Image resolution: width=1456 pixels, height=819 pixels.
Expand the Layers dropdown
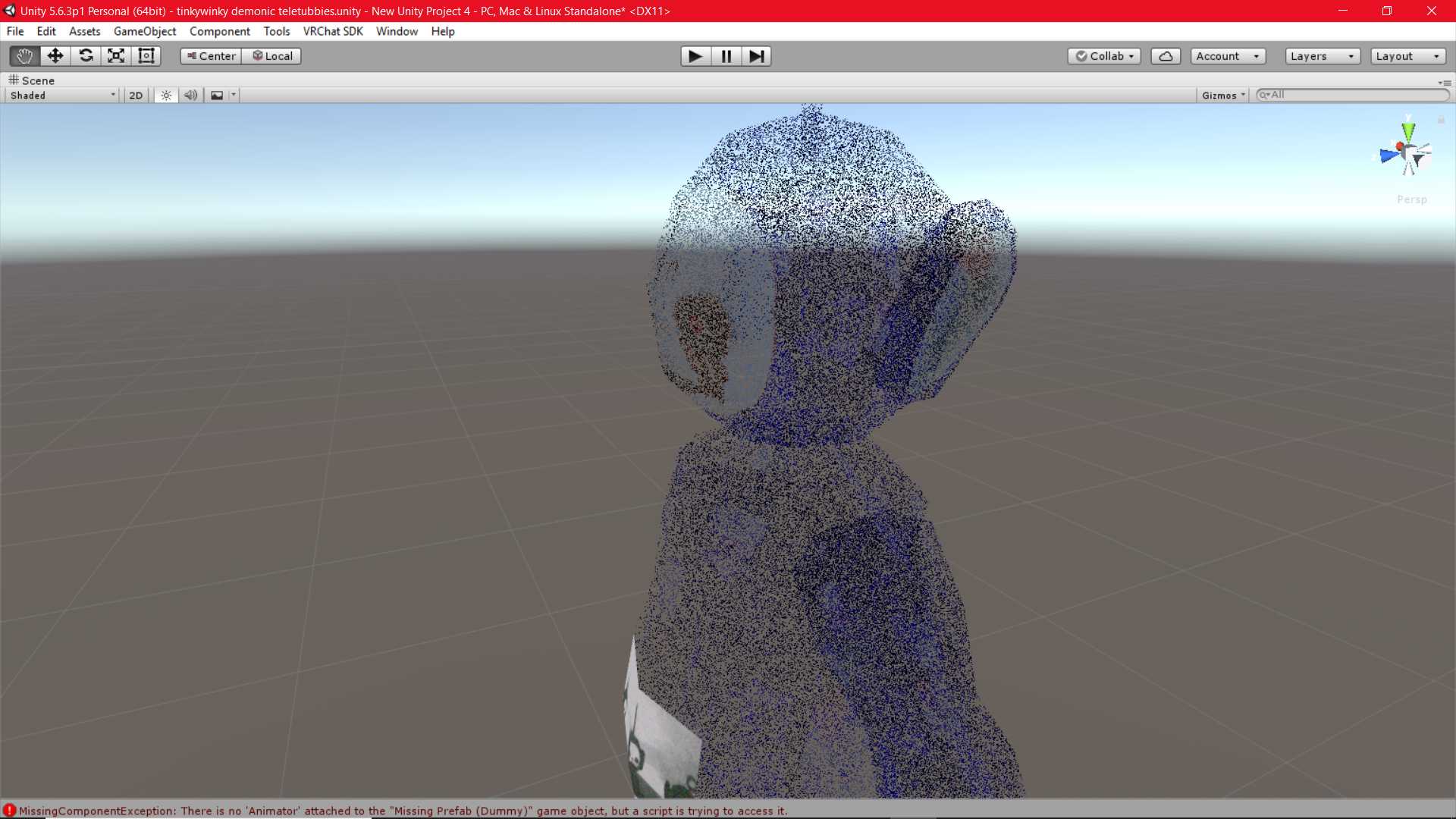pyautogui.click(x=1322, y=56)
